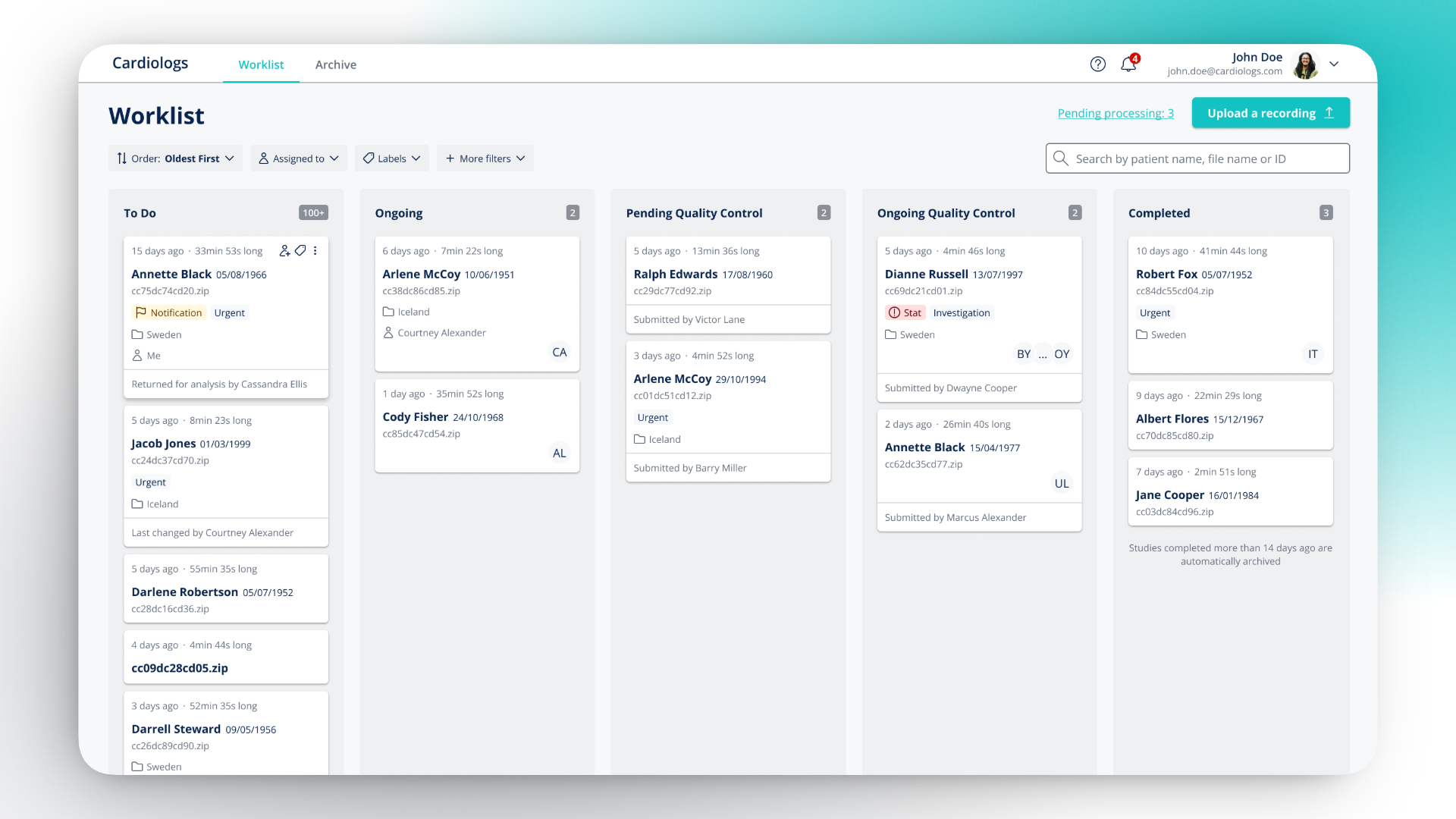Image resolution: width=1456 pixels, height=819 pixels.
Task: Click the CA avatar on Arlene McCoy's card
Action: (560, 352)
